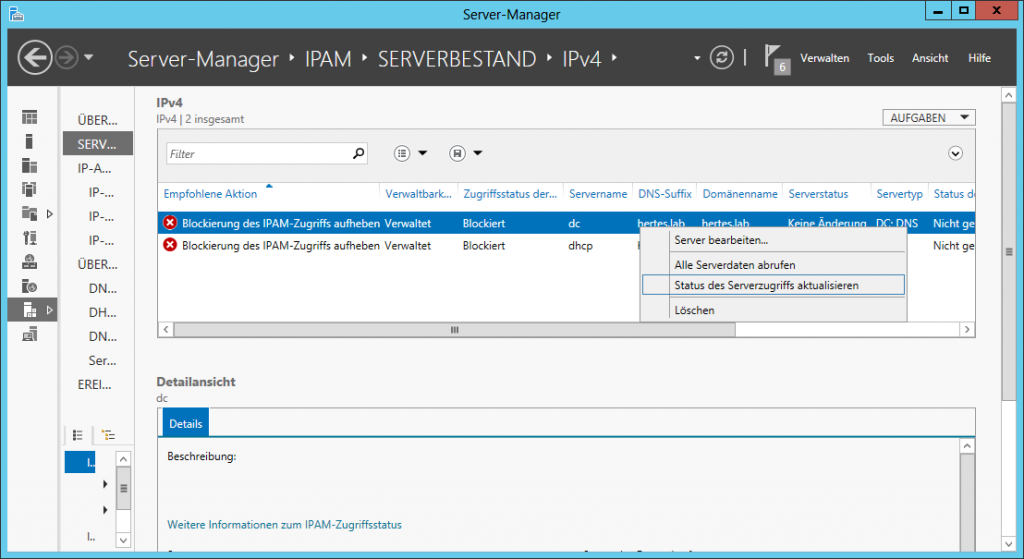
Task: Click the red error icon on dhcp row
Action: click(x=170, y=245)
